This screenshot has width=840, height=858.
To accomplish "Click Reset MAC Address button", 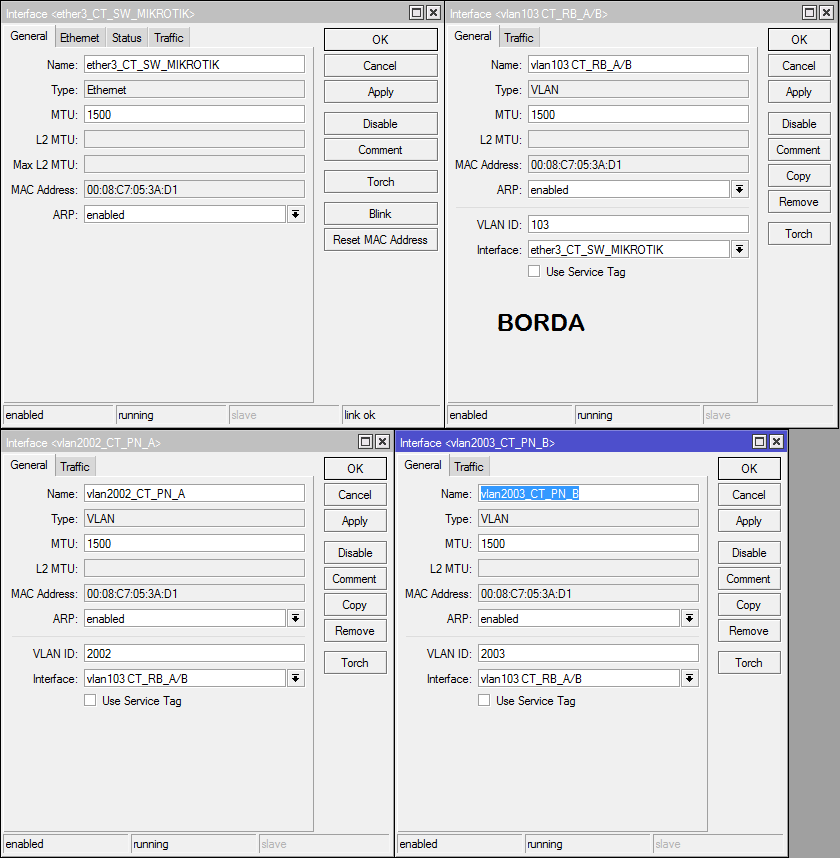I will click(380, 240).
